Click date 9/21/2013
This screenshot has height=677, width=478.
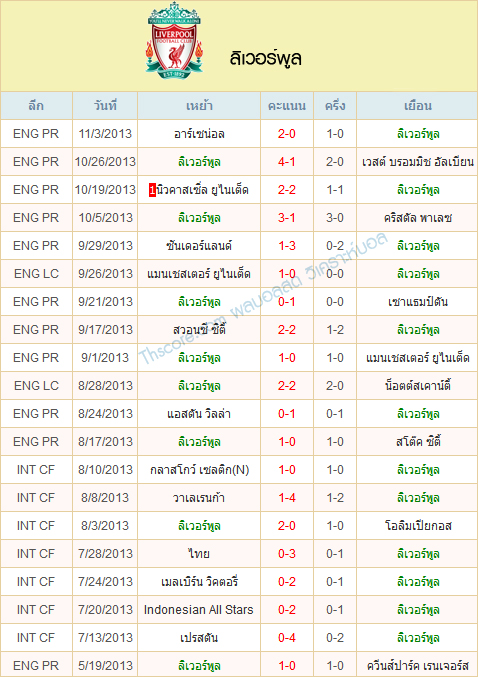[105, 302]
